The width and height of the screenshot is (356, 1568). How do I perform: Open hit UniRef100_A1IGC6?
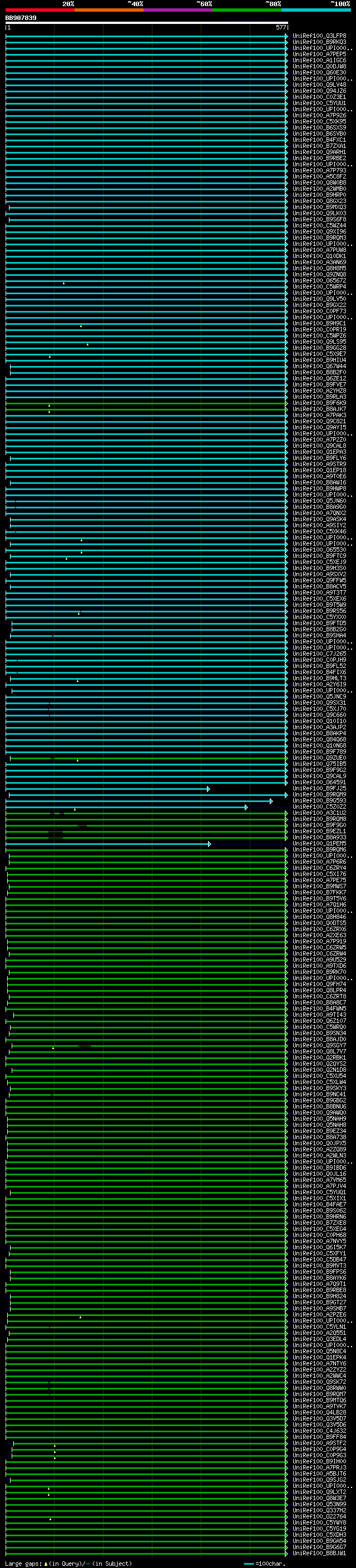(319, 60)
